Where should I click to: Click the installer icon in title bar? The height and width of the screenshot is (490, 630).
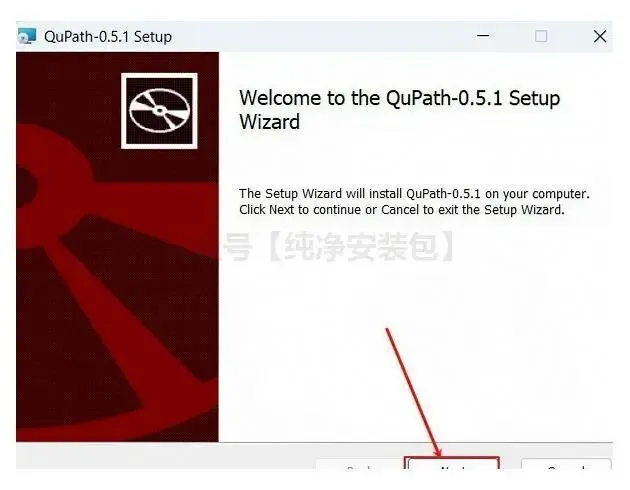(27, 36)
